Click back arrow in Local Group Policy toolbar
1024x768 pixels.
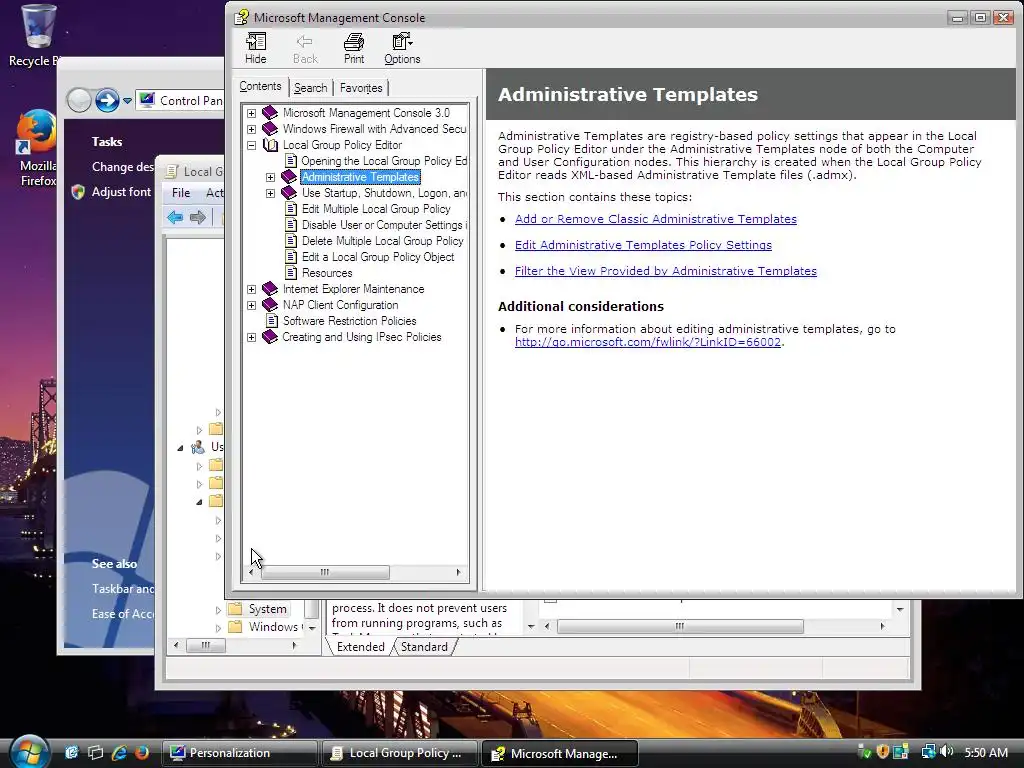click(x=174, y=217)
